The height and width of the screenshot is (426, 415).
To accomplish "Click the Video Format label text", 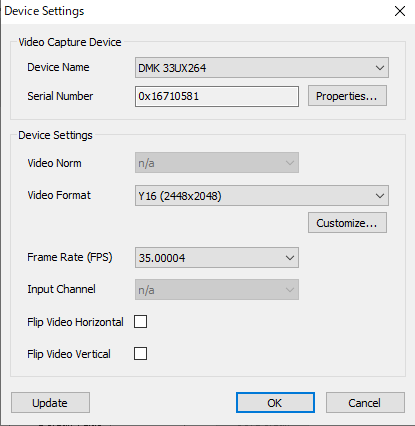I will coord(59,195).
